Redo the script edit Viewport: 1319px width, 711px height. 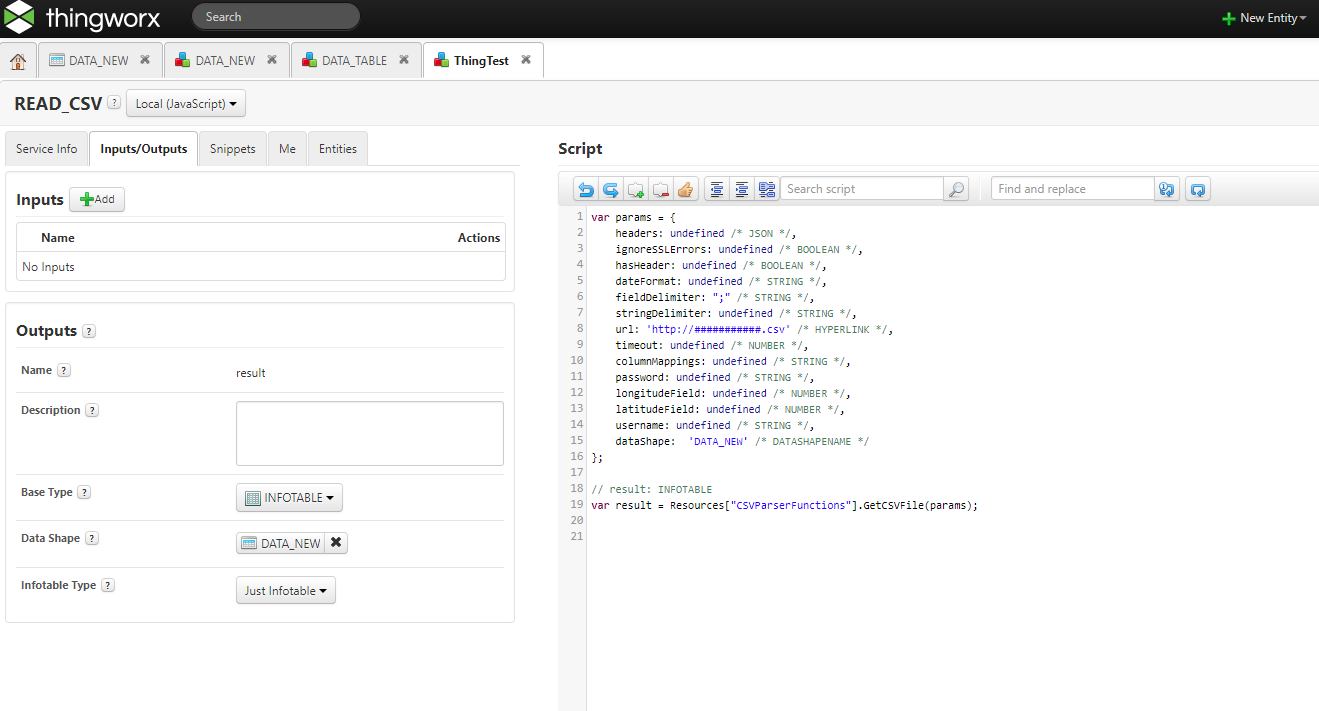pyautogui.click(x=610, y=189)
